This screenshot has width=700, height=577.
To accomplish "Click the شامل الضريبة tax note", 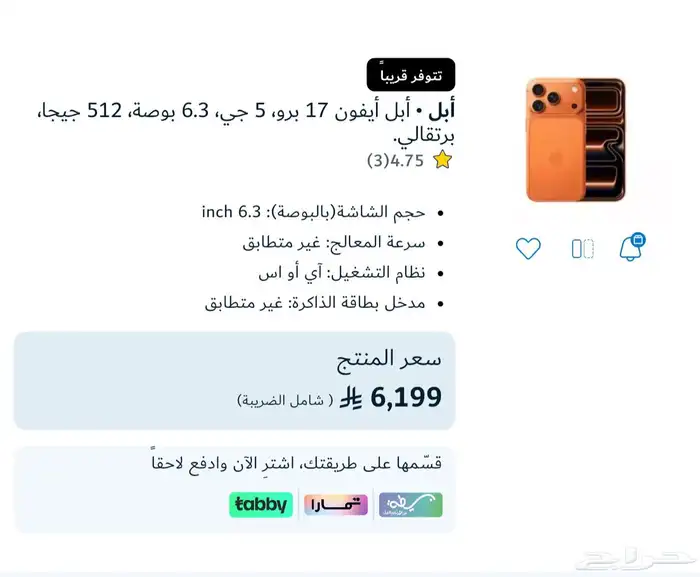I will pos(285,400).
